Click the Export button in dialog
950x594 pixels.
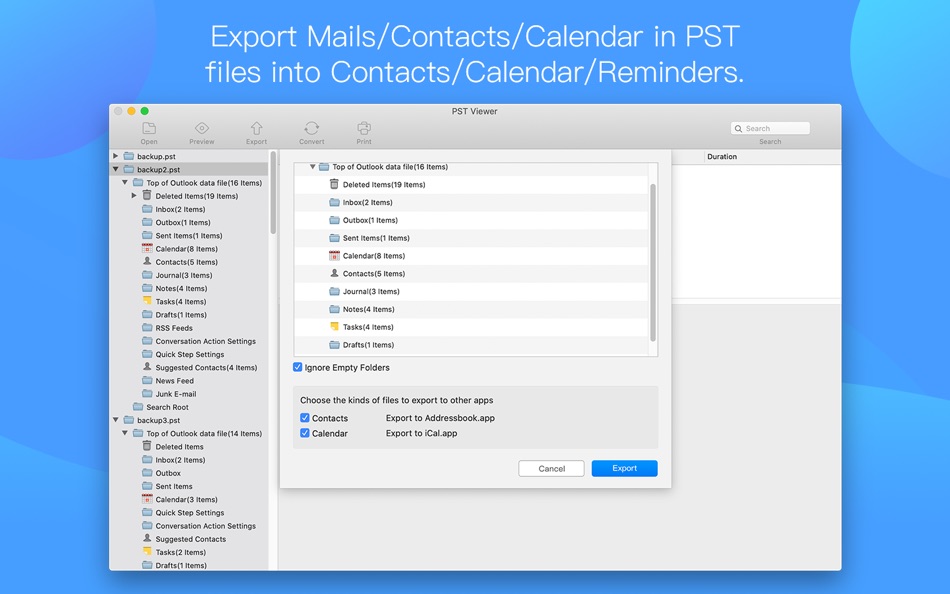[624, 468]
